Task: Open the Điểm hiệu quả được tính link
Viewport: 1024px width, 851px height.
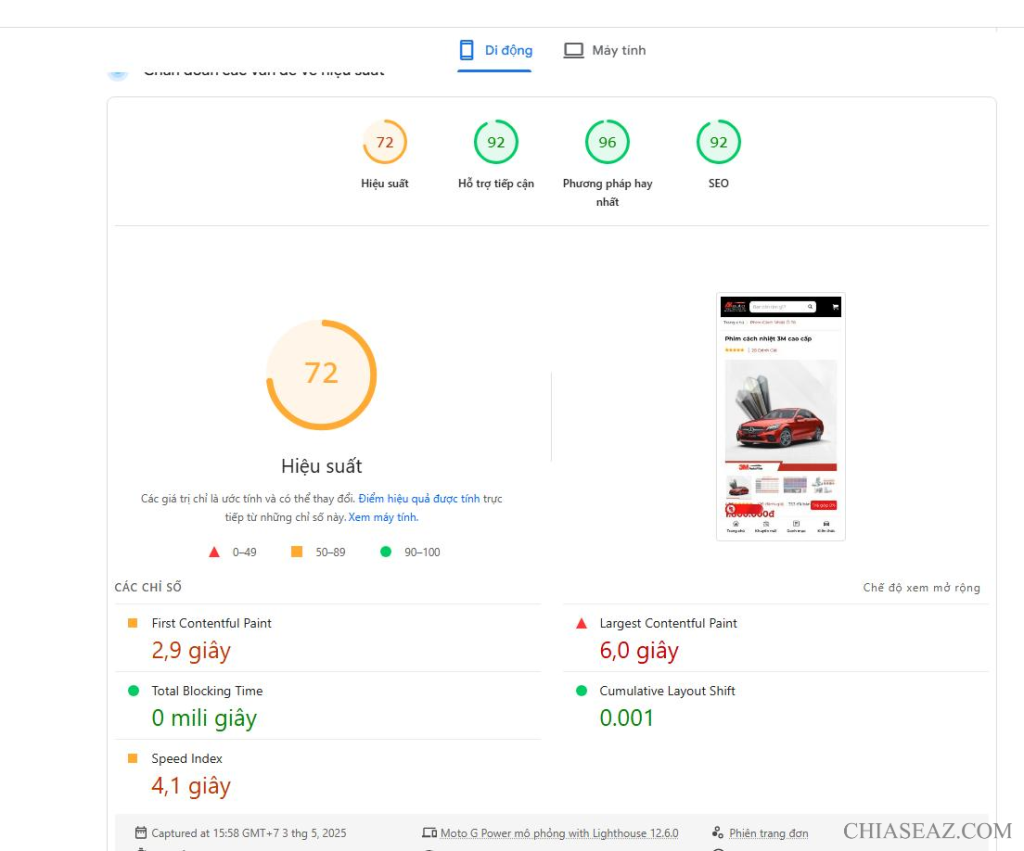Action: (419, 498)
